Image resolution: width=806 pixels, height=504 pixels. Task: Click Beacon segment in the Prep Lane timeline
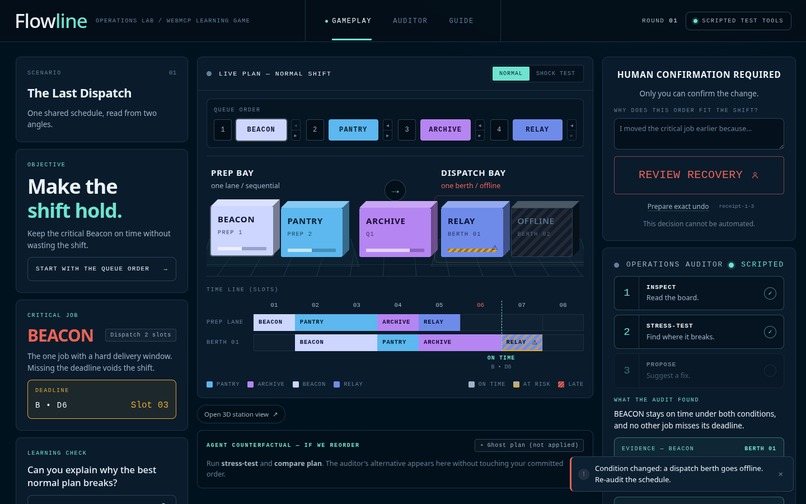click(274, 322)
